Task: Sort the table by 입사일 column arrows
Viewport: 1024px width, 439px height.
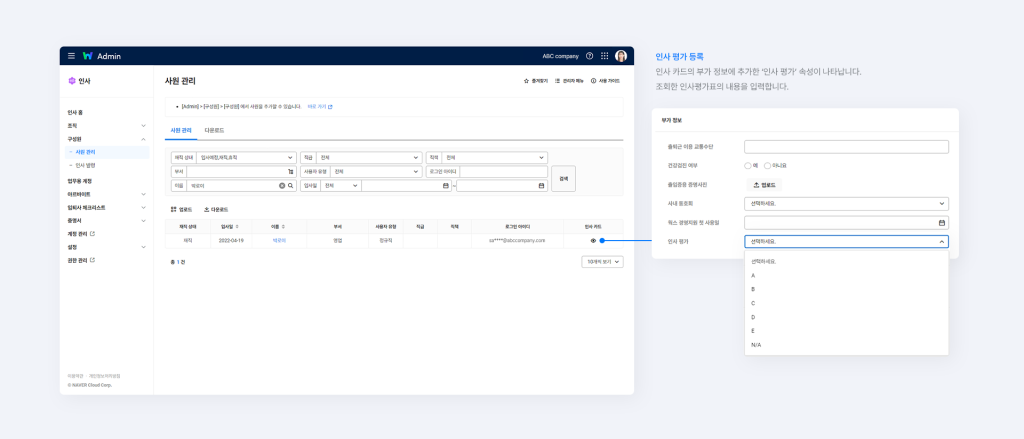Action: (236, 227)
